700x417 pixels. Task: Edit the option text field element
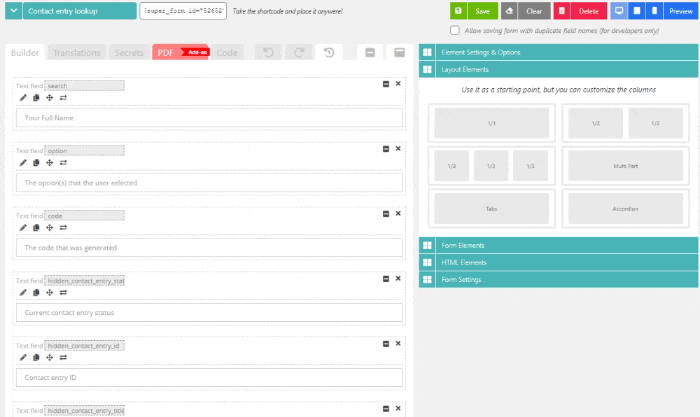(23, 163)
